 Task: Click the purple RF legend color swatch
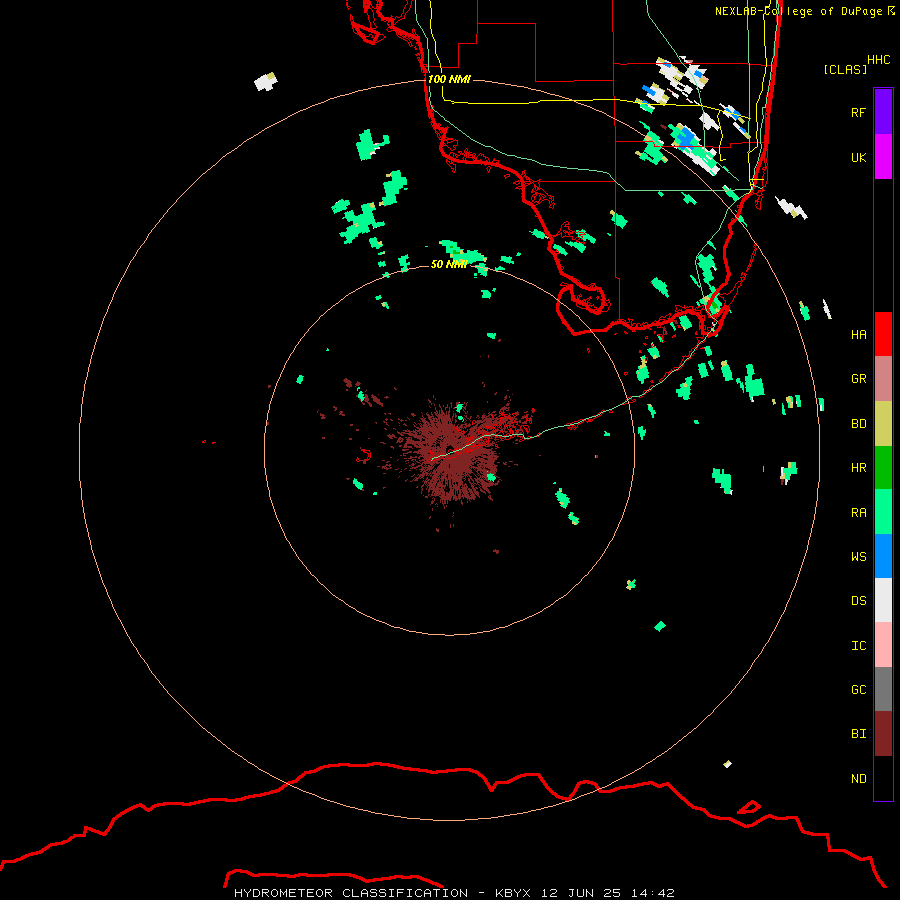(x=883, y=112)
